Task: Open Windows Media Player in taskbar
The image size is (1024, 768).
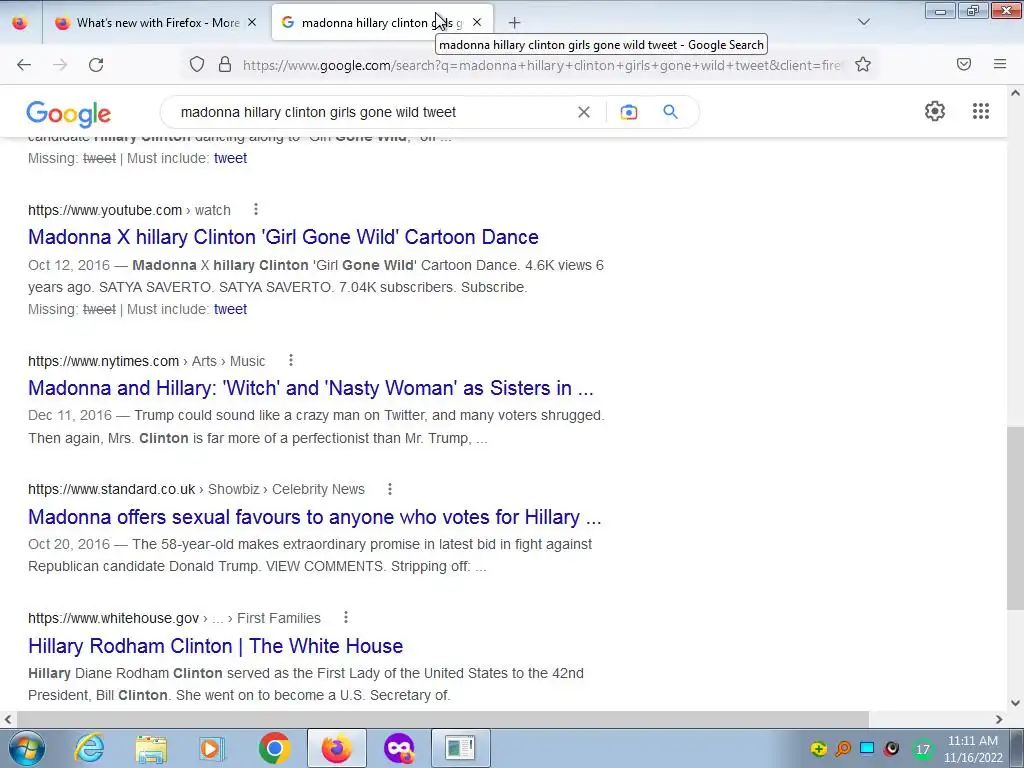Action: click(211, 748)
